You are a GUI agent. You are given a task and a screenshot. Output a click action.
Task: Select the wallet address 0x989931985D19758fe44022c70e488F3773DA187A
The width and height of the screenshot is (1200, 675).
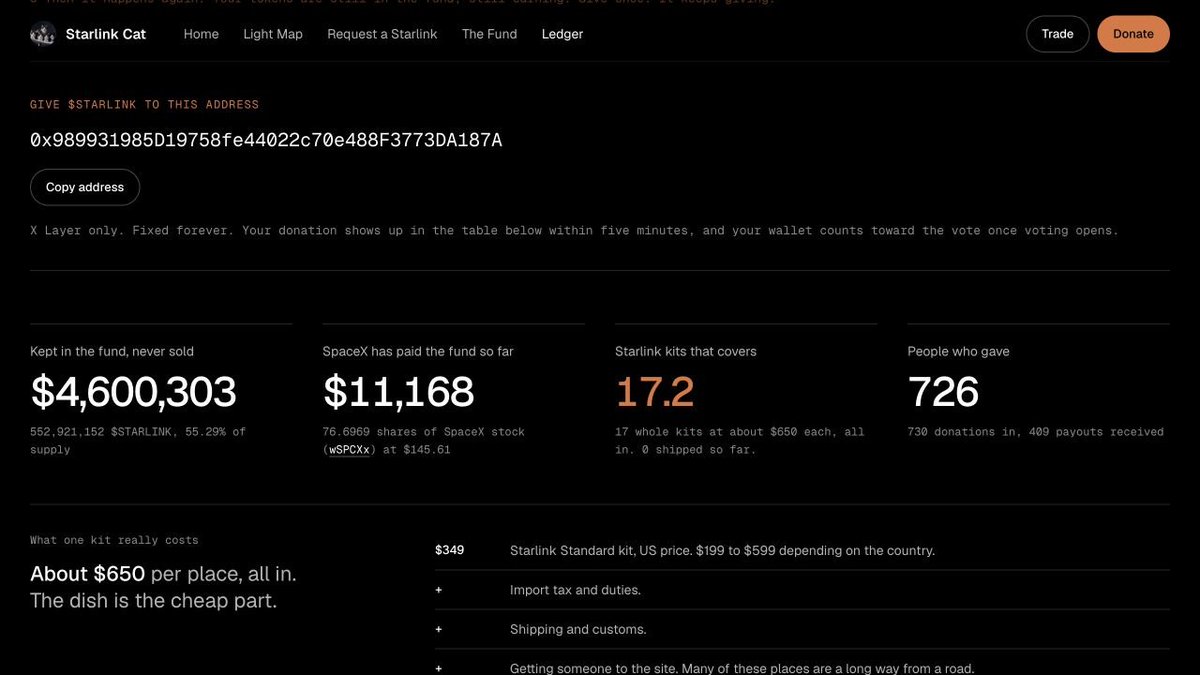coord(266,140)
